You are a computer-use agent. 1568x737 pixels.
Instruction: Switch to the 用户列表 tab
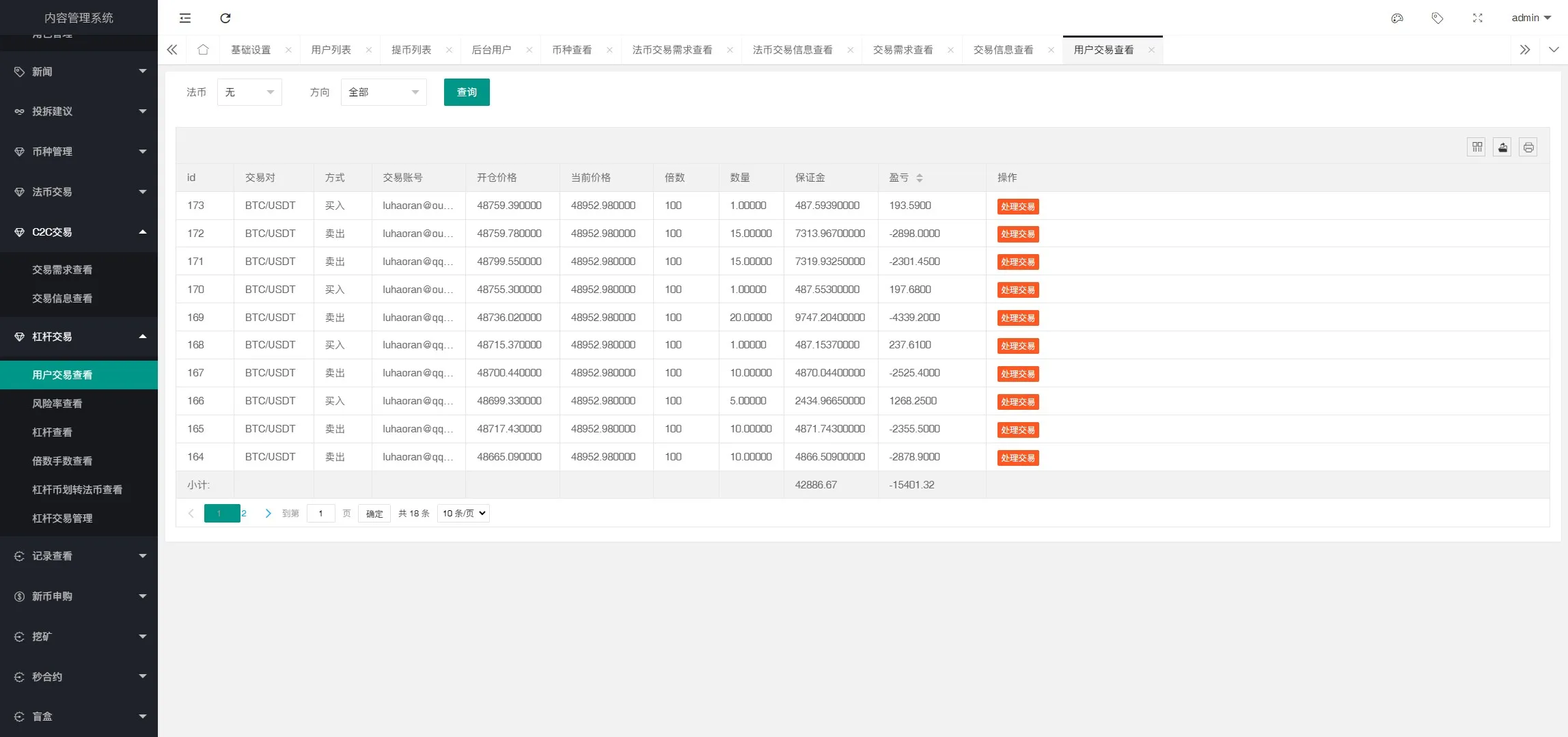point(331,50)
